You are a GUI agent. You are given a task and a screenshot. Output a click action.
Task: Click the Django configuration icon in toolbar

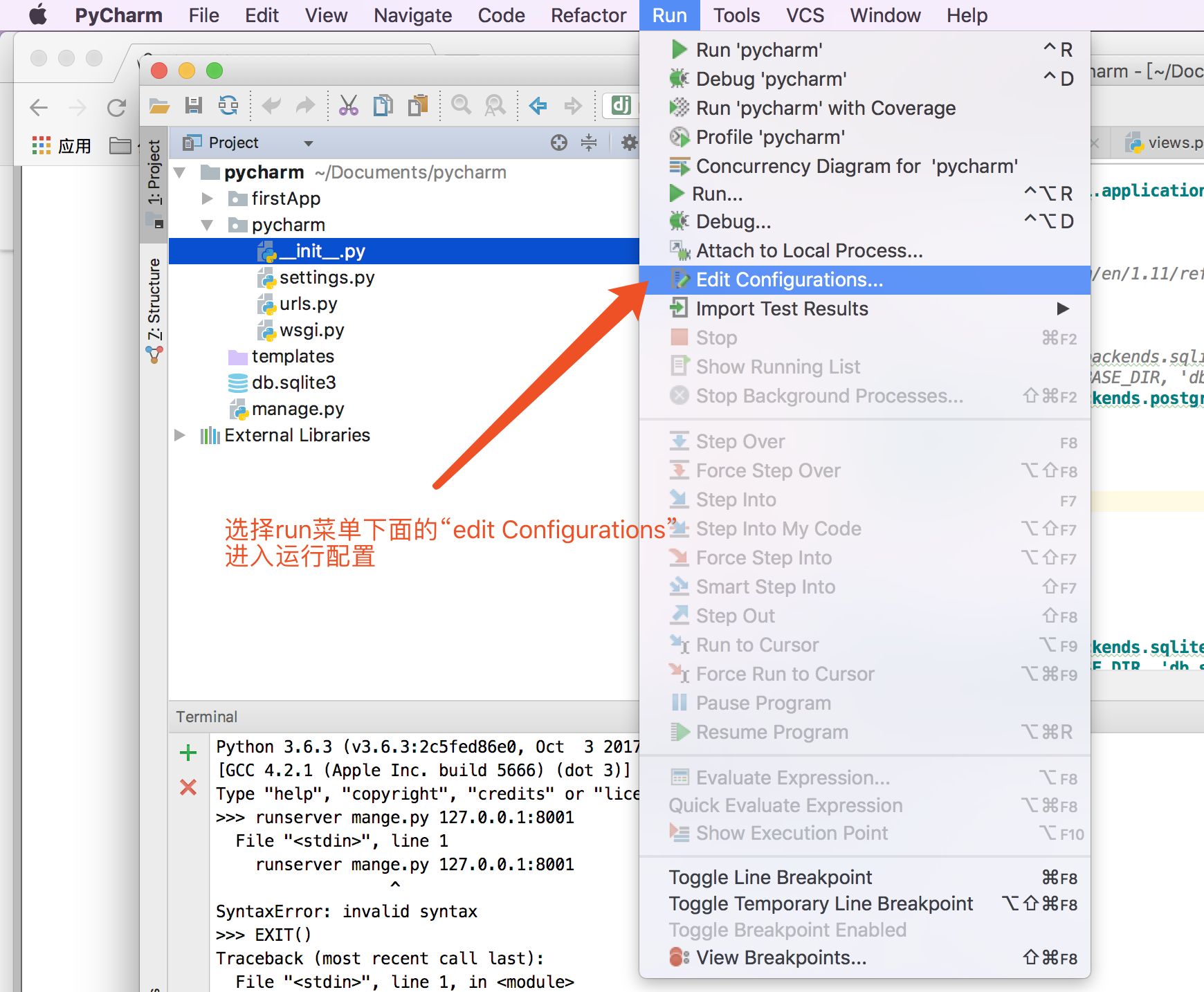coord(621,105)
